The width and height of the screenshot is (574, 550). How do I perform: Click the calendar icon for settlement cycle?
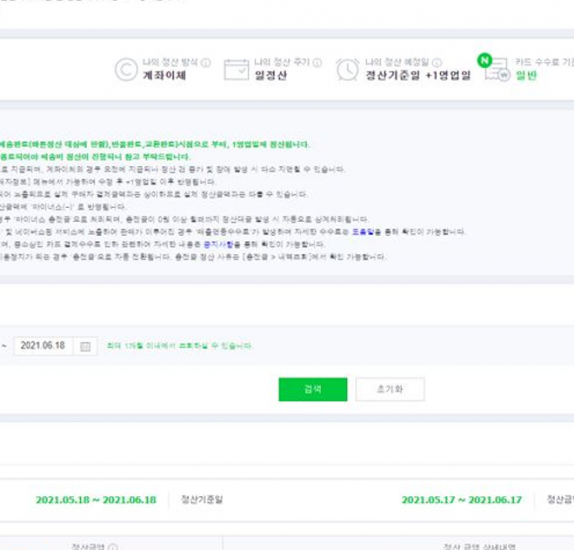tap(236, 70)
